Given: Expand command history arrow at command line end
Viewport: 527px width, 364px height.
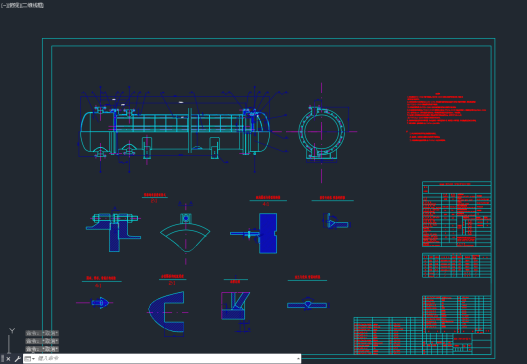Looking at the screenshot, I should 298,359.
